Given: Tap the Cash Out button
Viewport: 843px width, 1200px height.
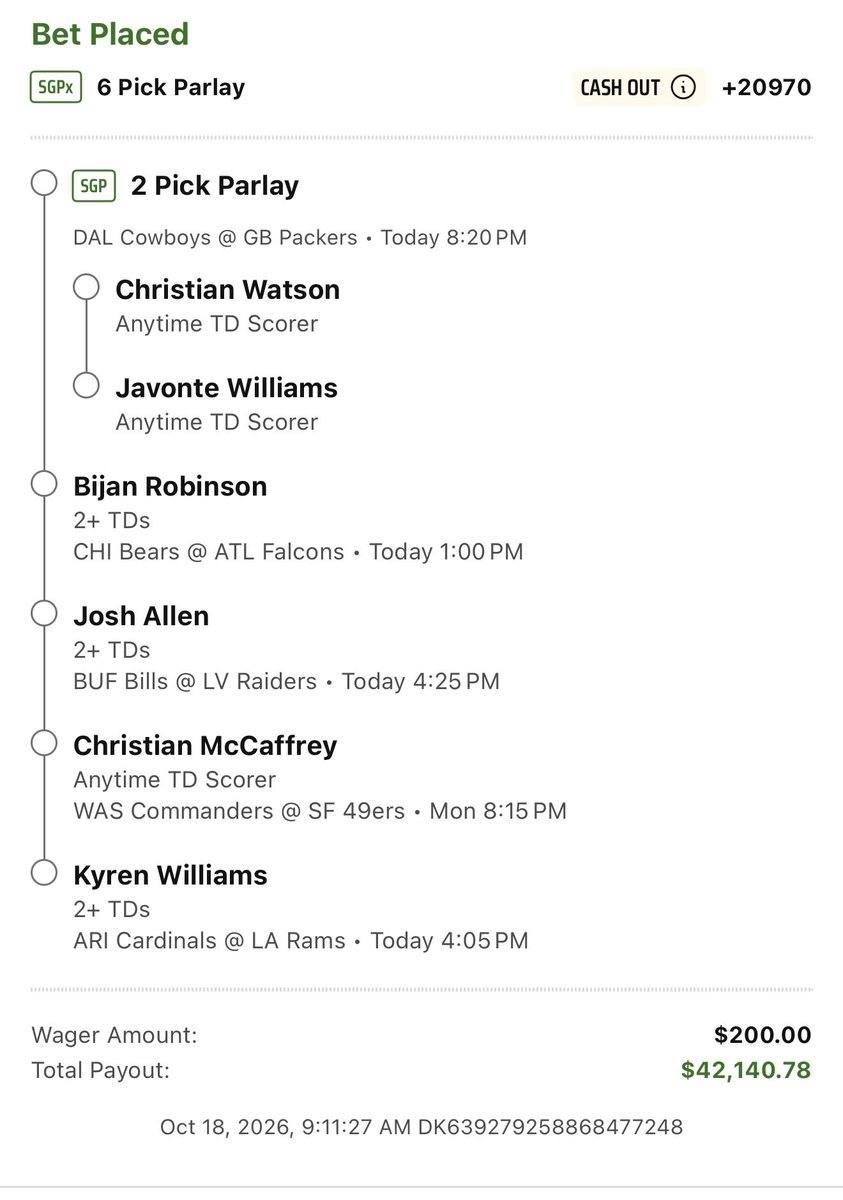Looking at the screenshot, I should [638, 87].
